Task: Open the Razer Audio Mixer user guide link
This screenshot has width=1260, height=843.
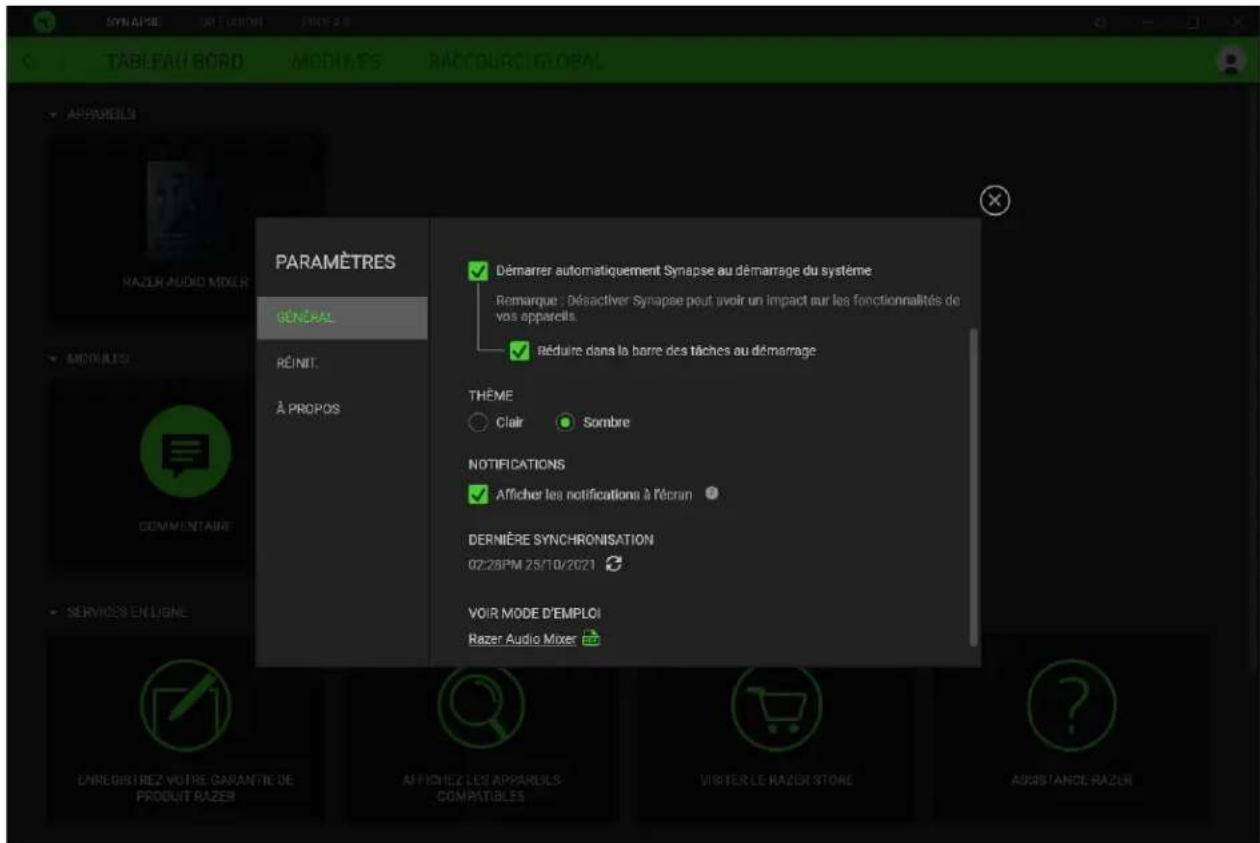Action: point(523,640)
